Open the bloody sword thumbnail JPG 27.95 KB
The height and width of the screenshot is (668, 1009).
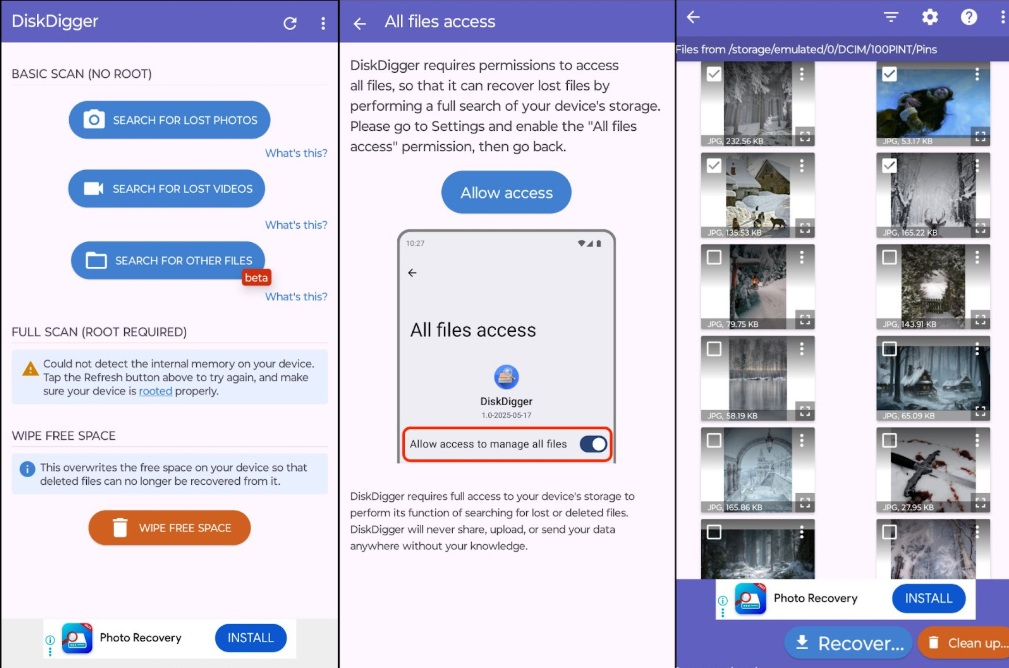click(933, 470)
